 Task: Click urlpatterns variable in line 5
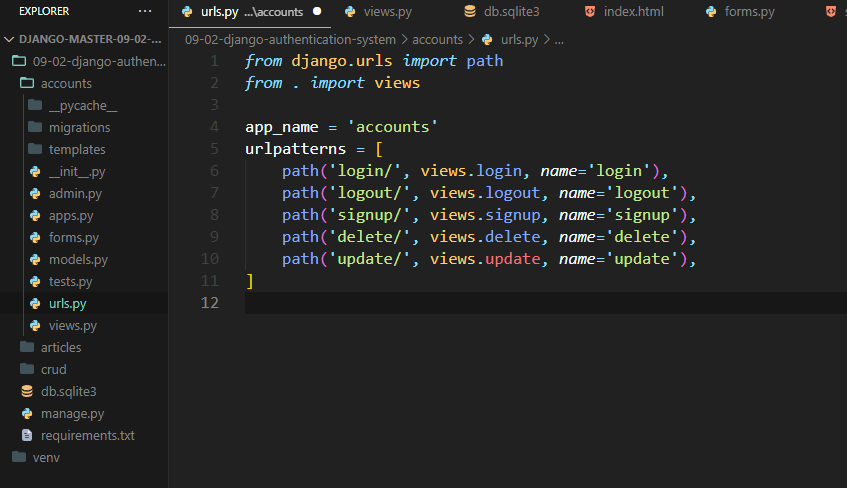[295, 149]
